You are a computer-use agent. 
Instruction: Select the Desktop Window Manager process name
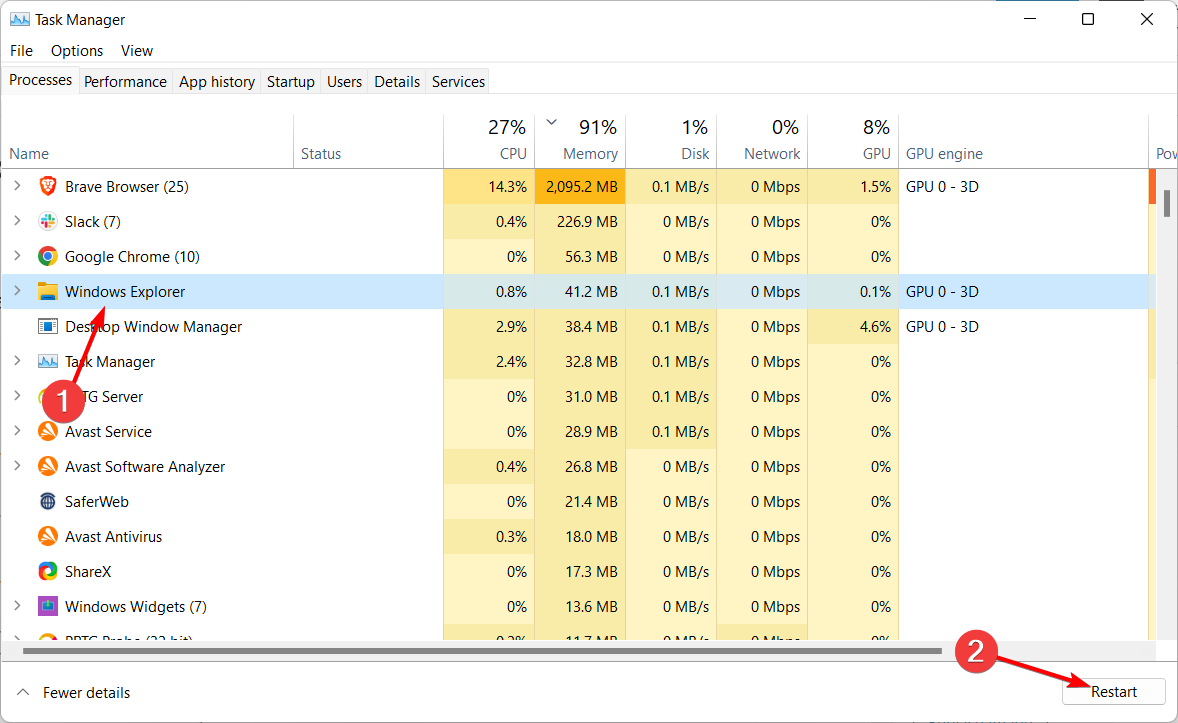(x=153, y=326)
